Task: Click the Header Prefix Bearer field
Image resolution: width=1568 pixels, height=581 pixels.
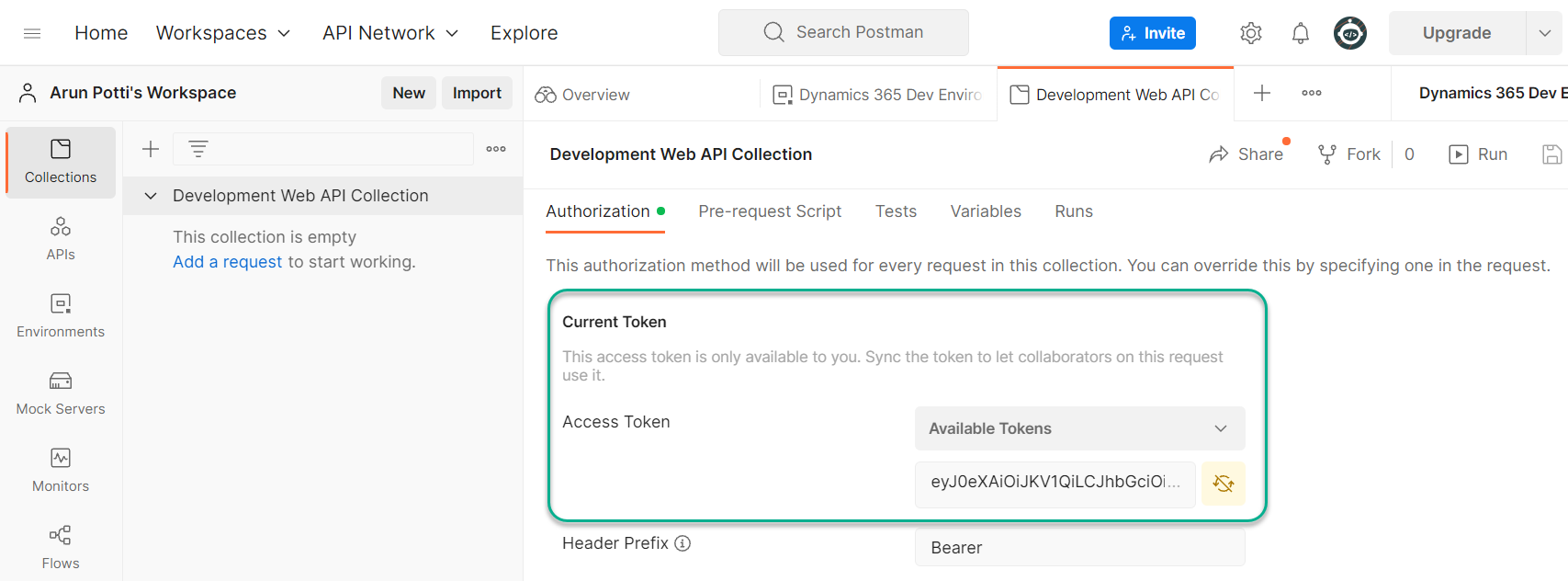Action: point(1079,547)
